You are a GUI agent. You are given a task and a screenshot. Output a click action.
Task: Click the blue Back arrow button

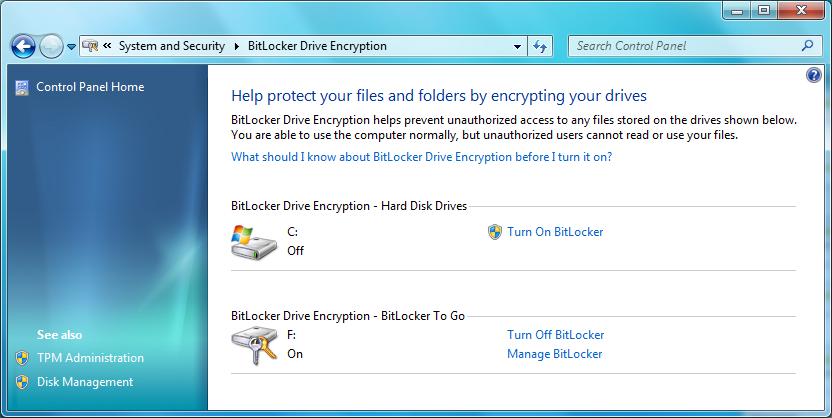coord(23,47)
